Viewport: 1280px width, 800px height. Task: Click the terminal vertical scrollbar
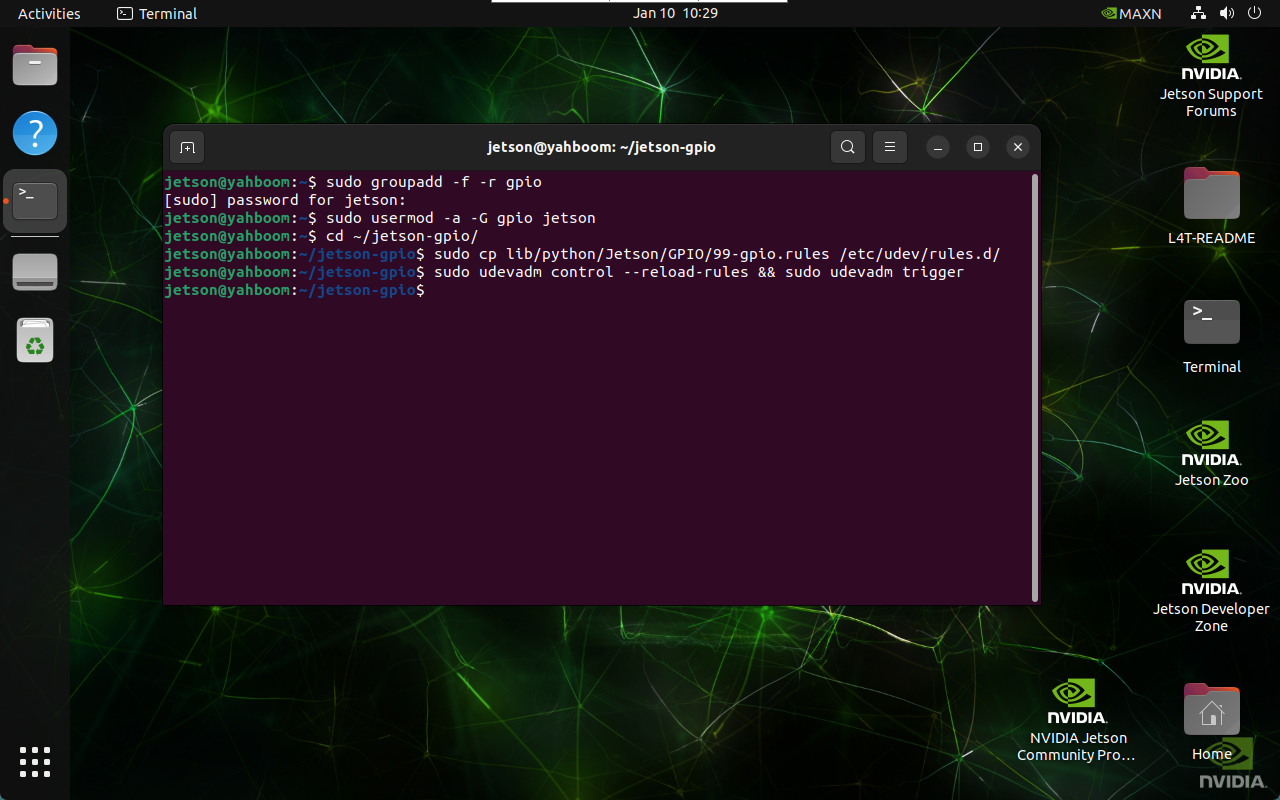pos(1034,386)
